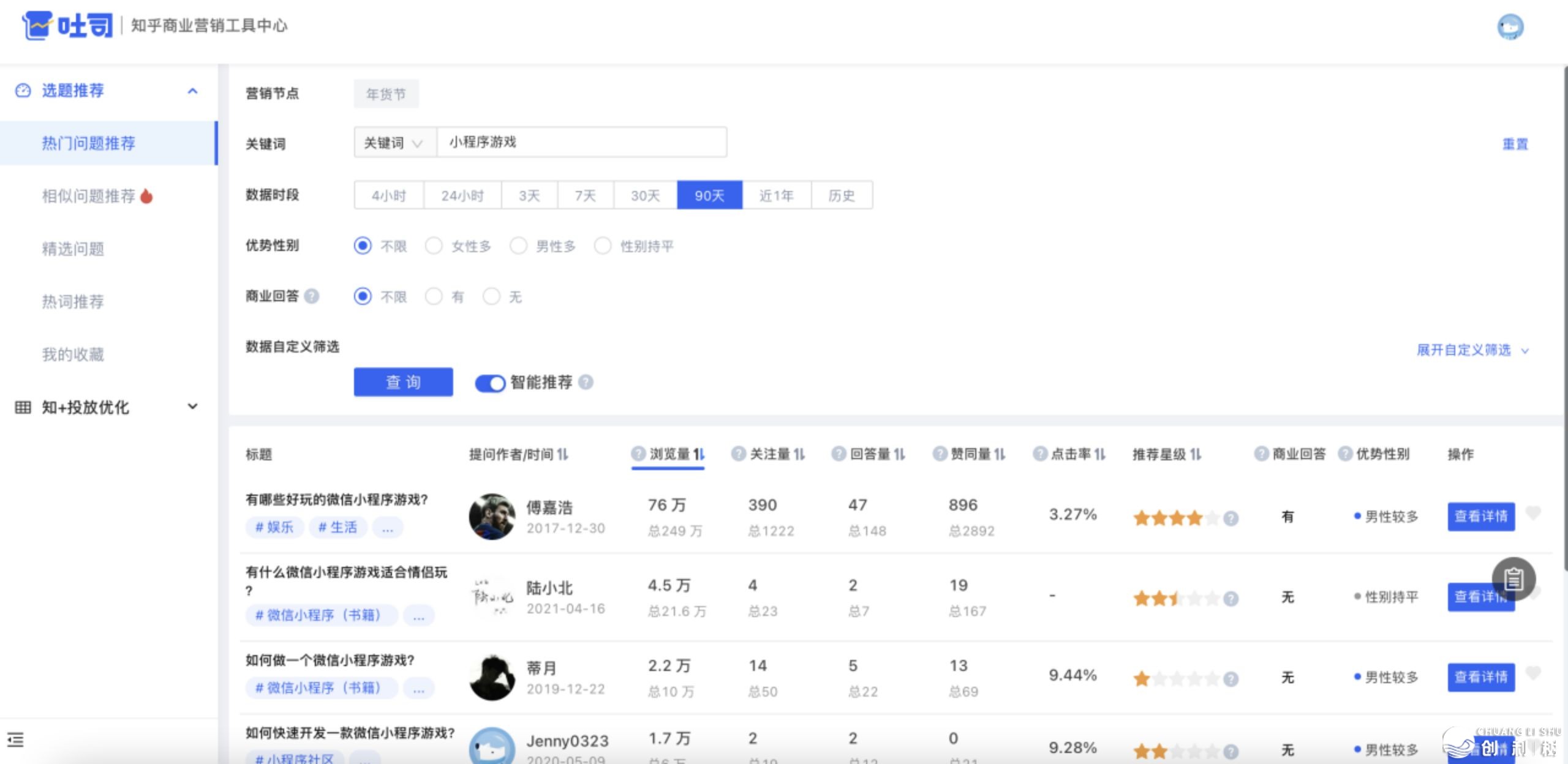Expand more tags in 如何做一个微信小程序游戏 row
Screen dimensions: 1568x764
(419, 688)
